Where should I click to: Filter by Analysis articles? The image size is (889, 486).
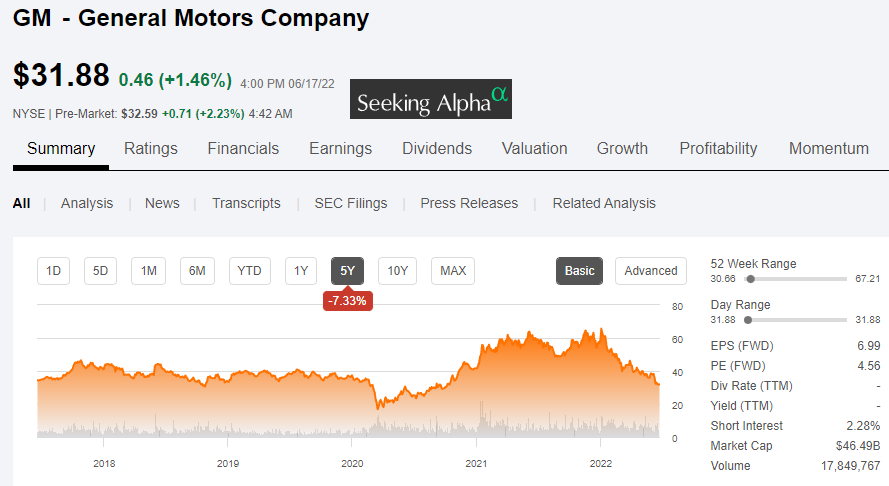click(87, 203)
